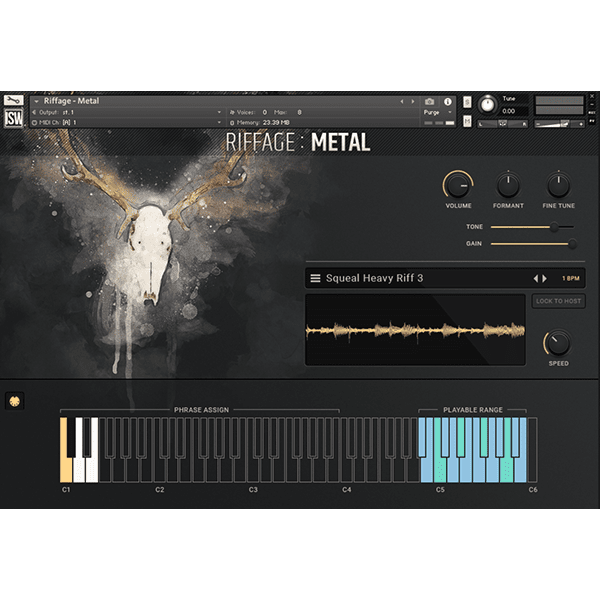The width and height of the screenshot is (600, 600).
Task: Click the orange gear icon above keyboard
Action: [x=14, y=400]
